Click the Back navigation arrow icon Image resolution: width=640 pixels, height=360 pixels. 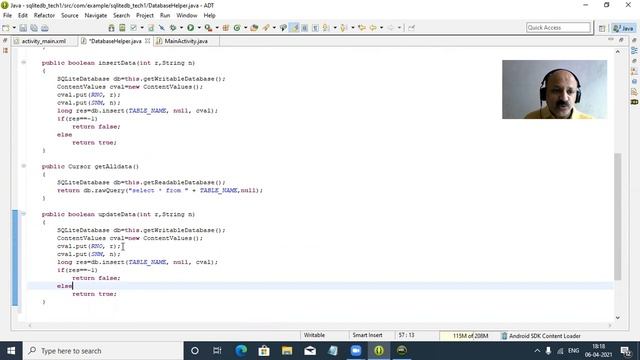(x=373, y=28)
